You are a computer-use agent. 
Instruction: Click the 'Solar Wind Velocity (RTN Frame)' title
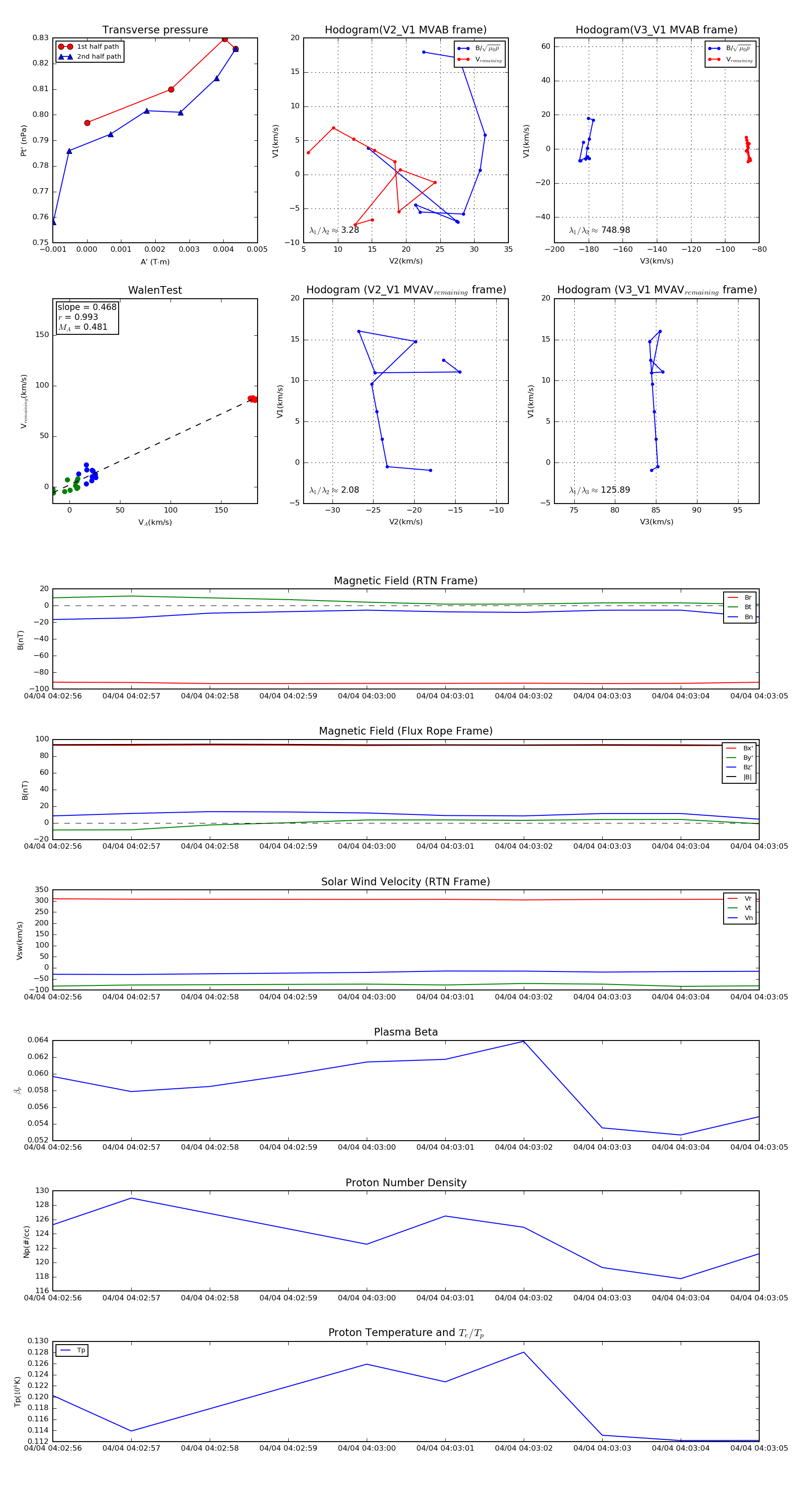406,882
